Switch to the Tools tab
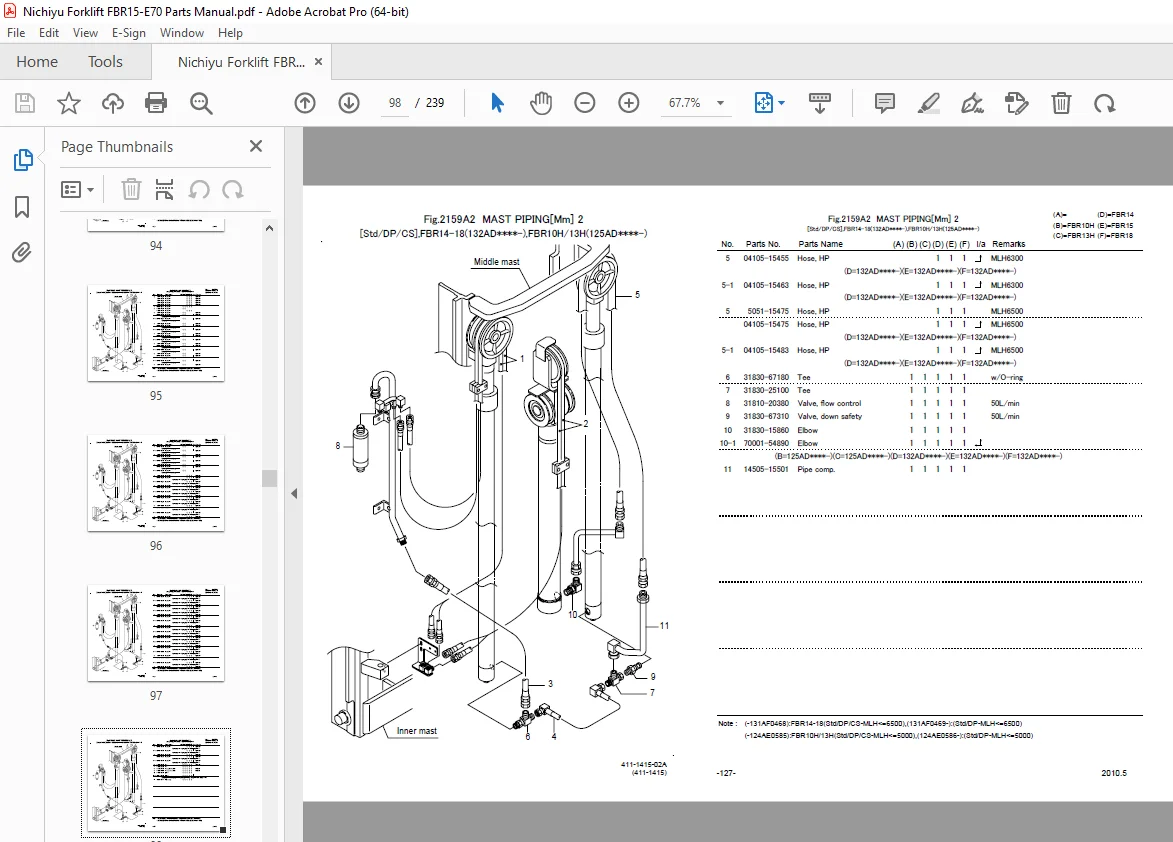 point(105,62)
